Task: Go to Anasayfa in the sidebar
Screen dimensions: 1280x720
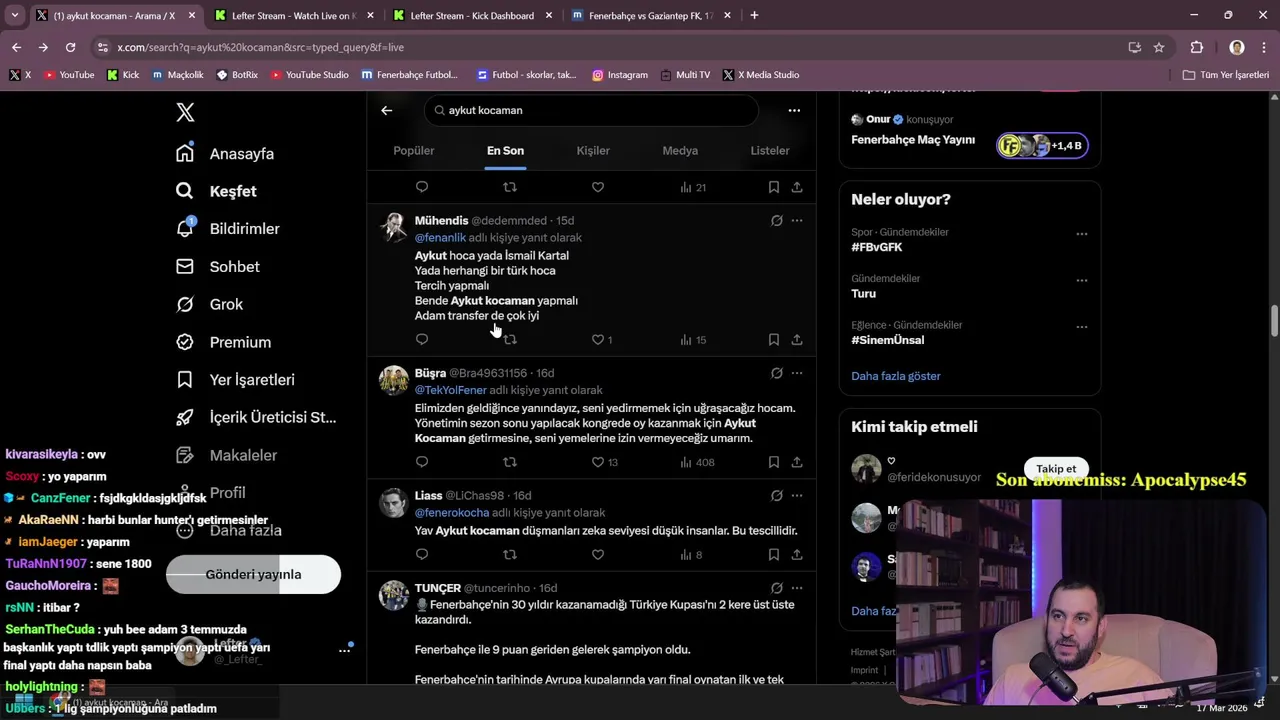Action: click(x=225, y=153)
